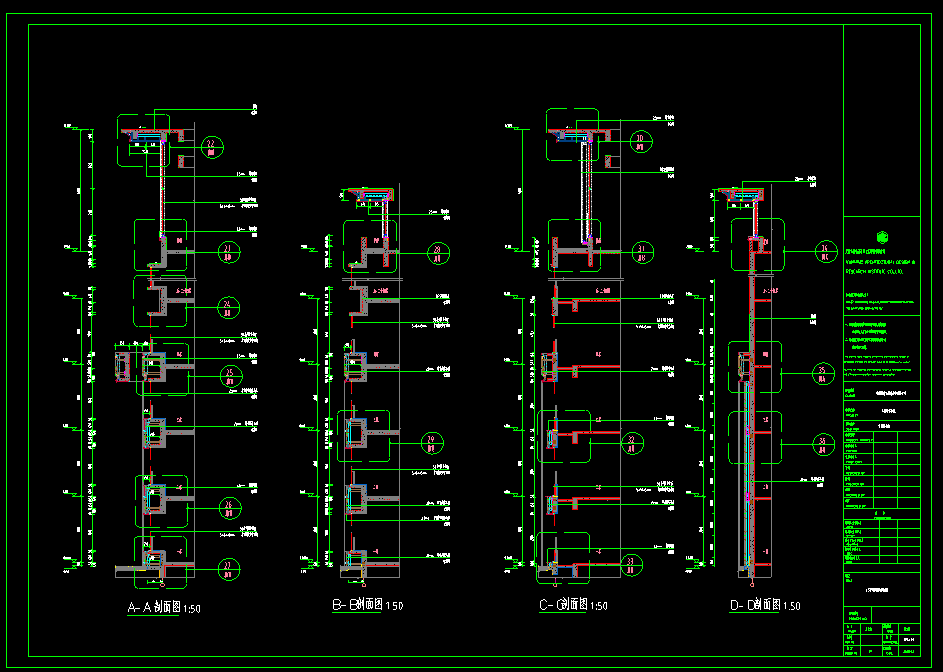Click detail callout bubble 35 in section D-D

823,373
